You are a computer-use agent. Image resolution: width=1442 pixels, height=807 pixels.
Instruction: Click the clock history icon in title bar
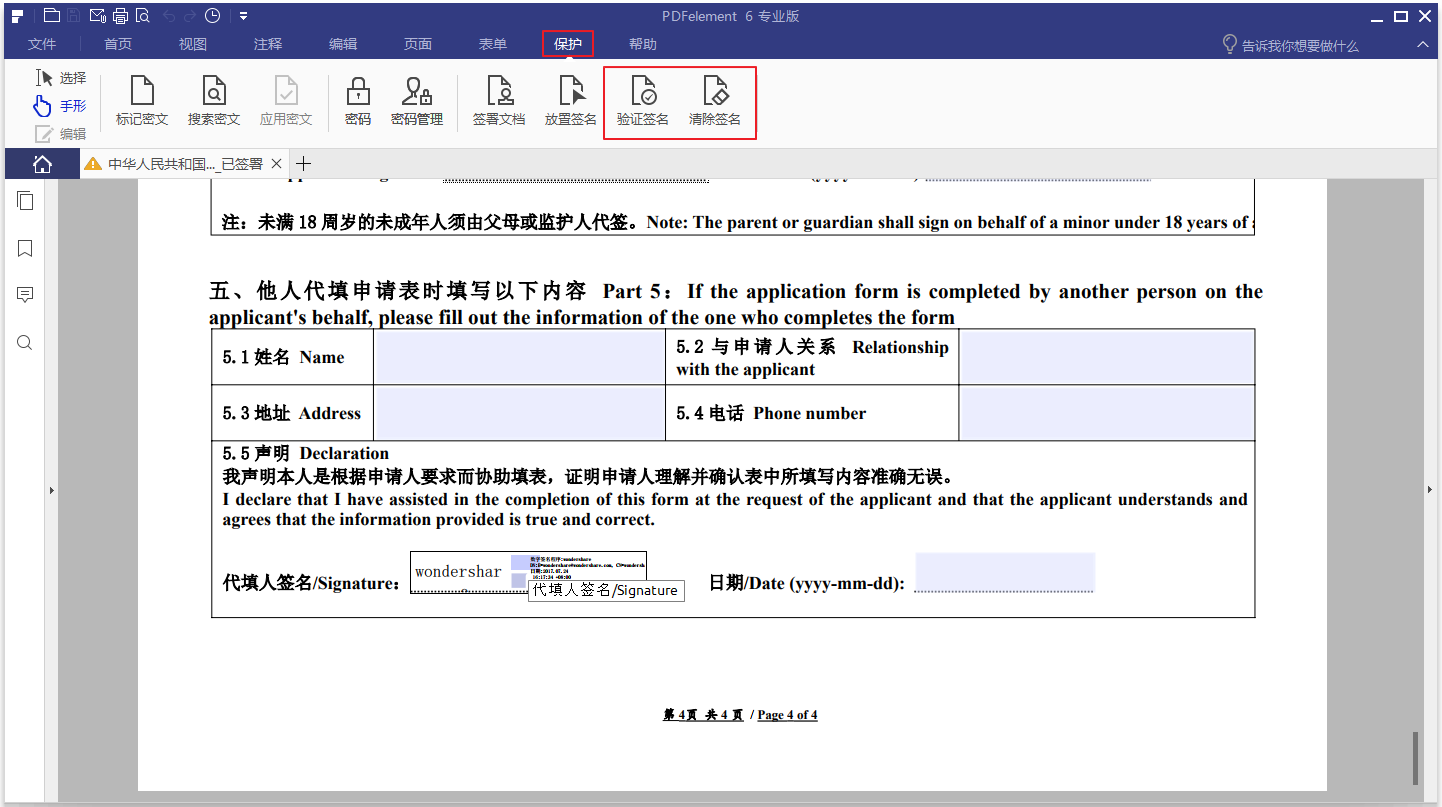tap(212, 15)
